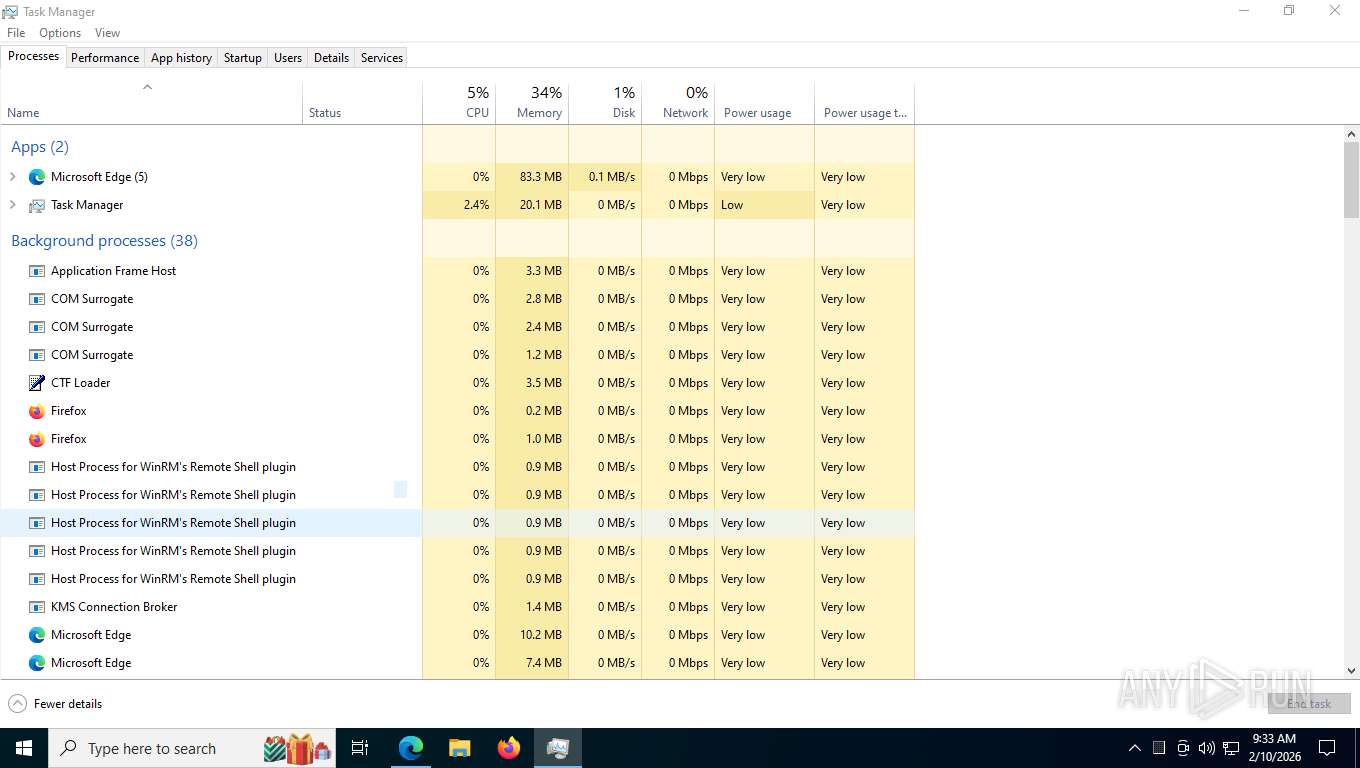Switch to the Performance tab
Viewport: 1360px width, 768px height.
tap(105, 58)
